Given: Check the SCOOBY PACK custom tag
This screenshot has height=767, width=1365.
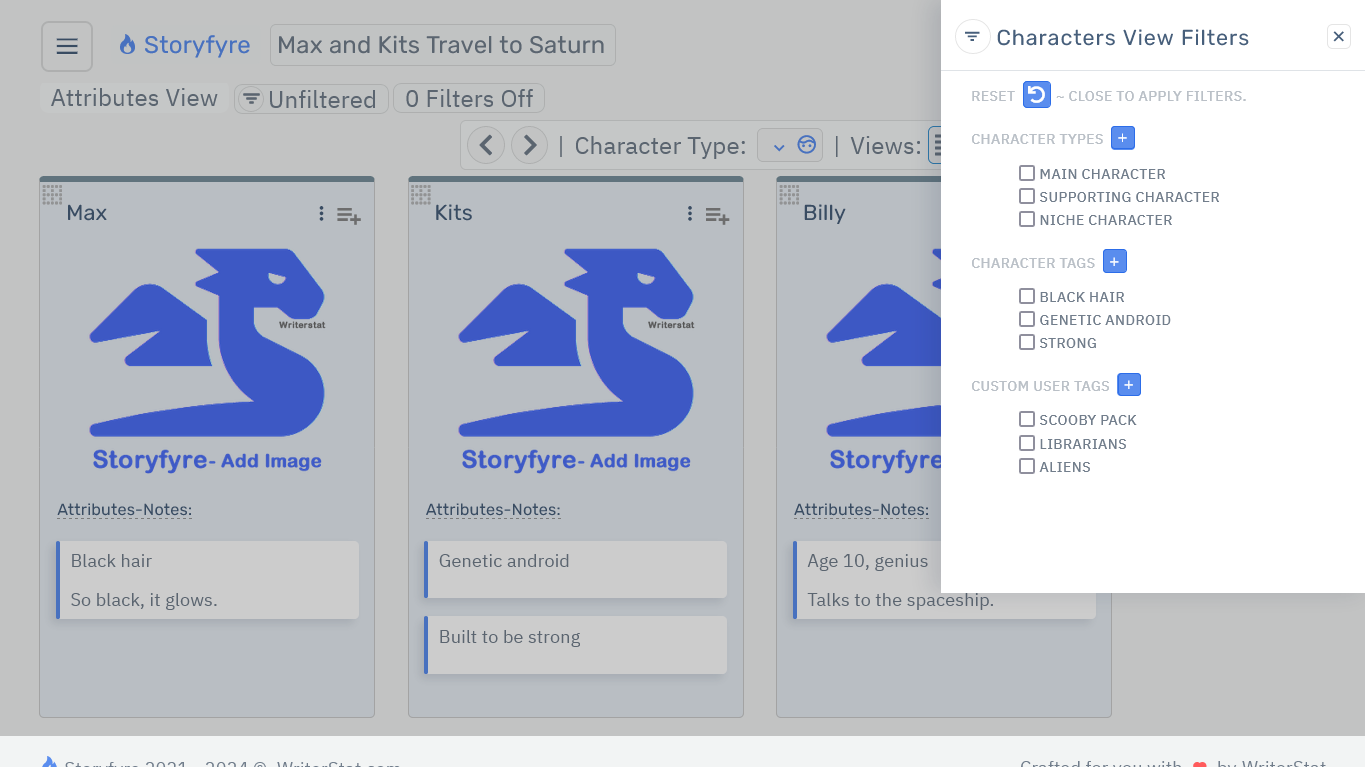Looking at the screenshot, I should (1026, 419).
